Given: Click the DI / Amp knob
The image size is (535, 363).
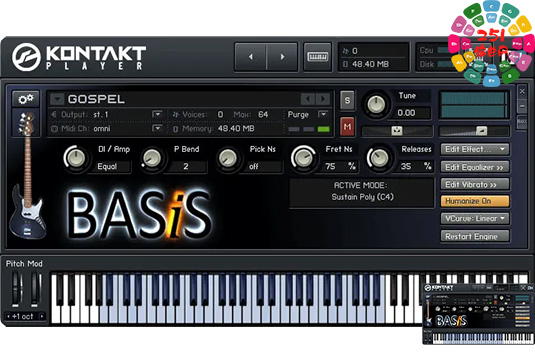Looking at the screenshot, I should (75, 158).
